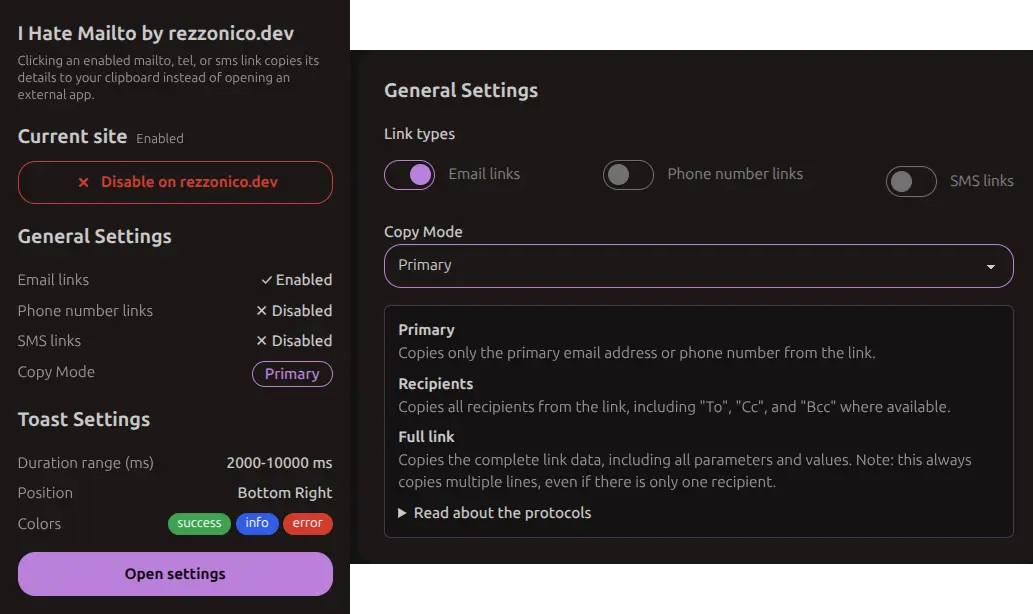The width and height of the screenshot is (1033, 614).
Task: Click the Position label in Toast Settings
Action: pyautogui.click(x=45, y=493)
